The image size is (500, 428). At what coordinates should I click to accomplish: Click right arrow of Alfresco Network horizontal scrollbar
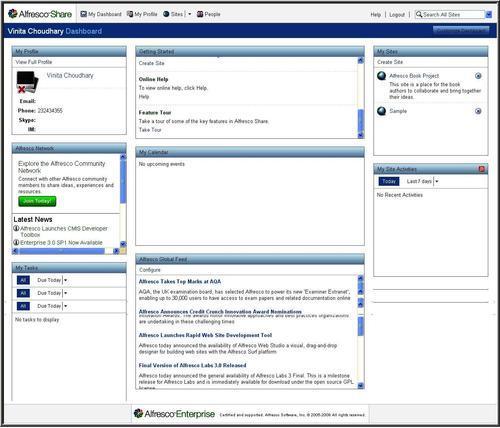[116, 251]
